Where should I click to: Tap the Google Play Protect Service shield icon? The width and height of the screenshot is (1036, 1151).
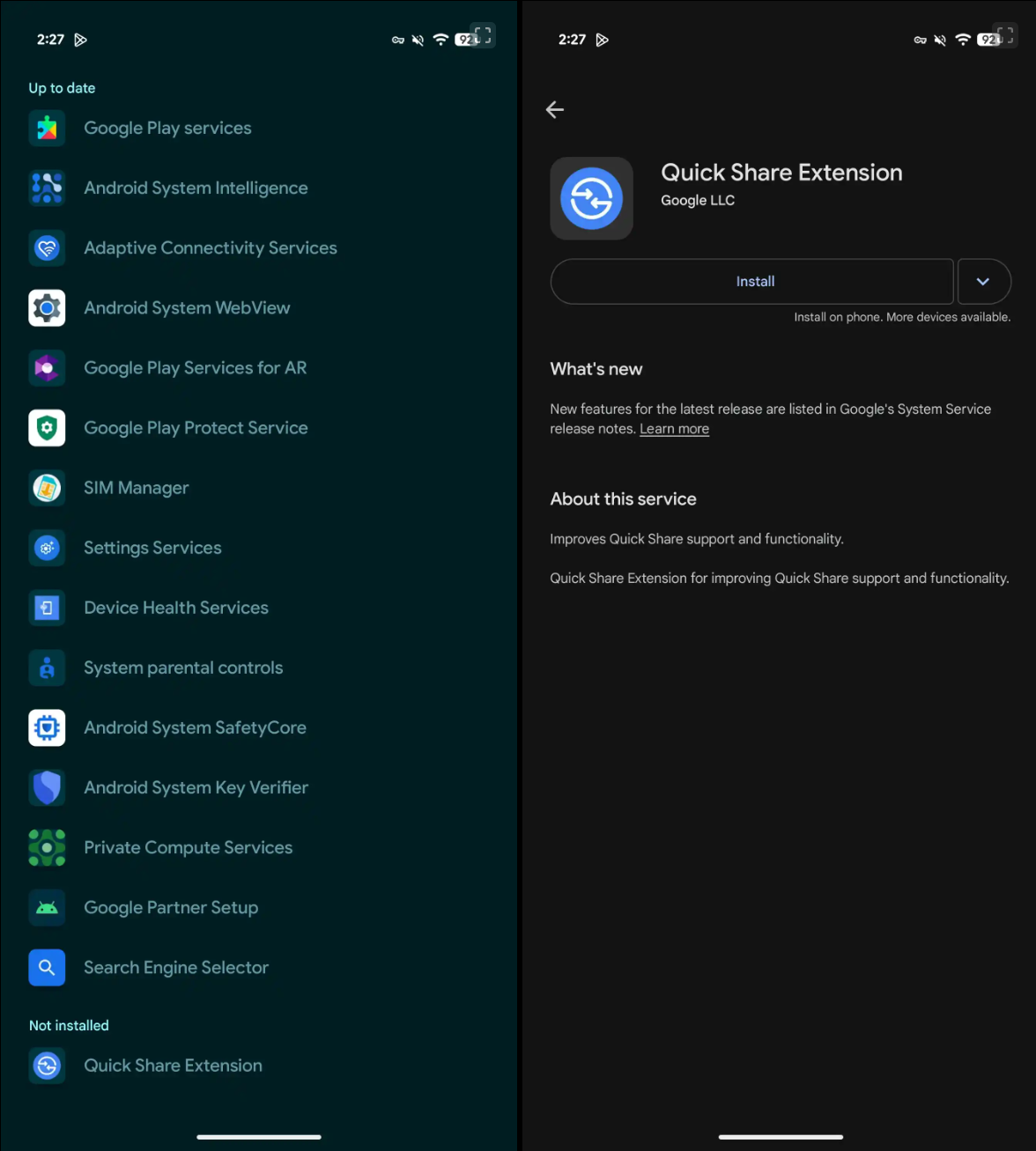tap(47, 428)
